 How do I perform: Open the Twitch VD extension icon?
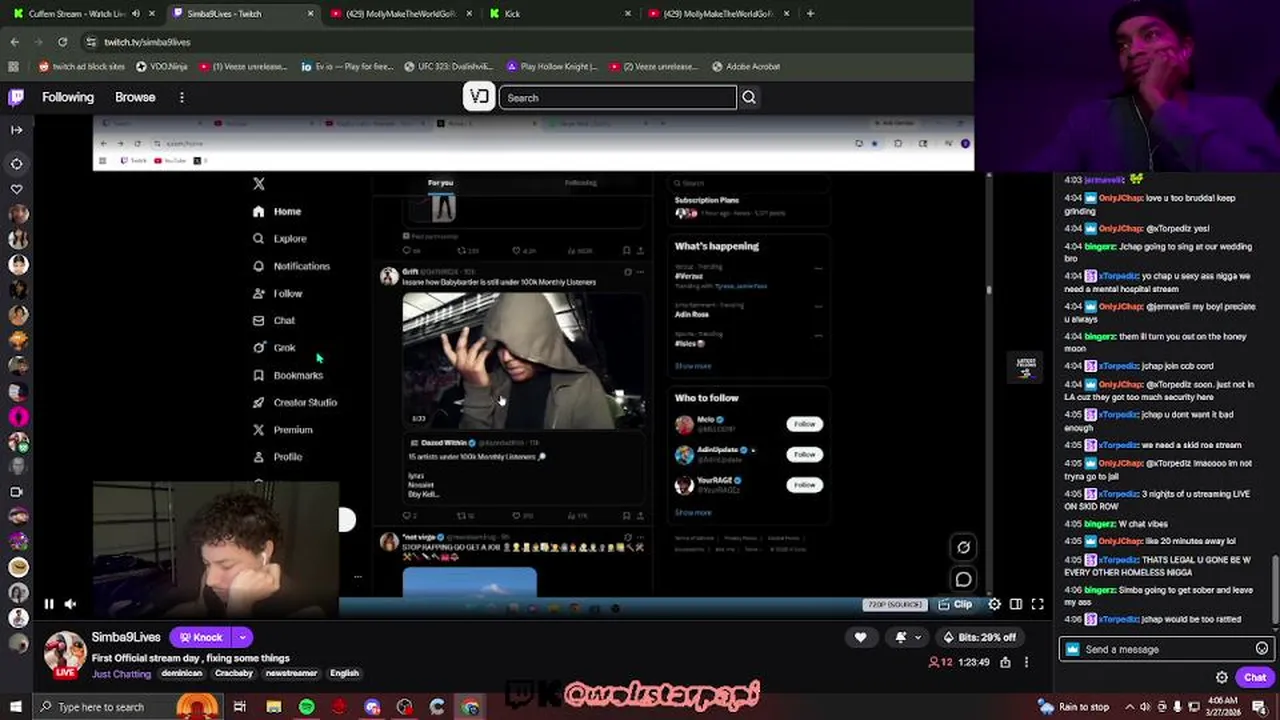479,97
